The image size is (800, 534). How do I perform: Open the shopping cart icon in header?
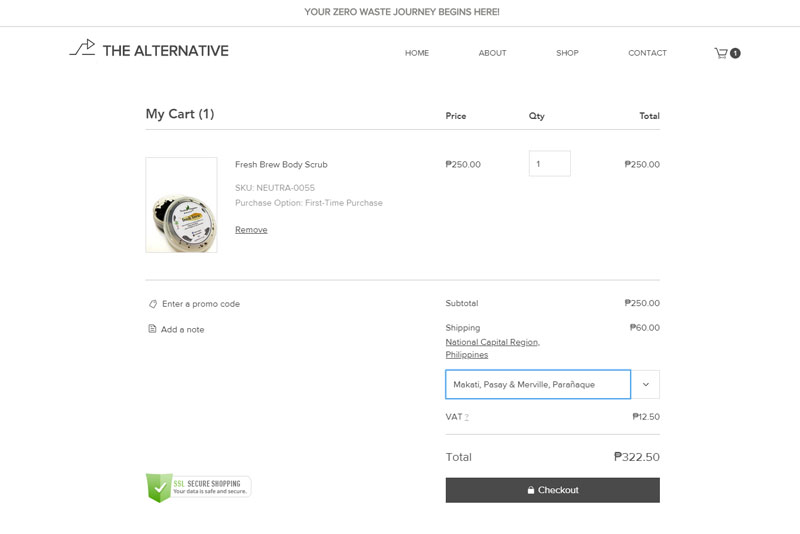(720, 53)
